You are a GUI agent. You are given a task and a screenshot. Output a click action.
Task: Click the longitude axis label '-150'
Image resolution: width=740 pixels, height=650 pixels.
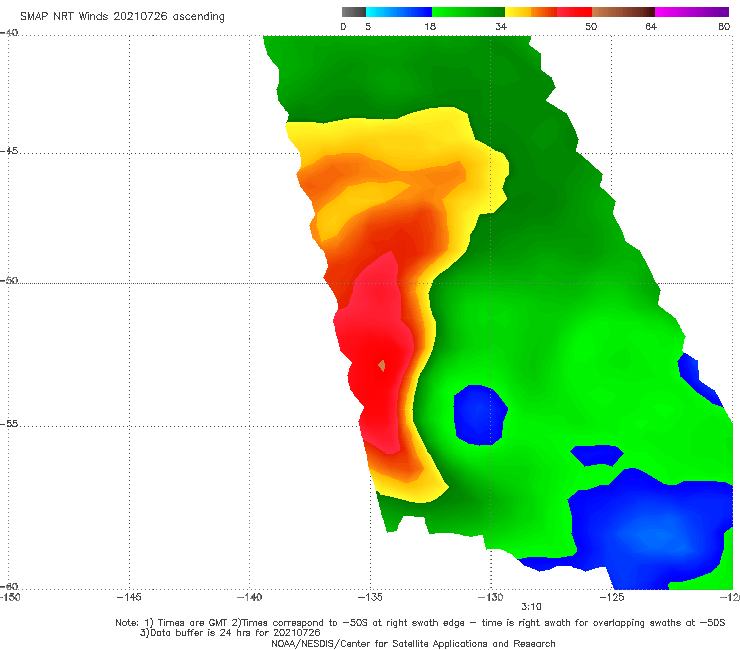10,598
